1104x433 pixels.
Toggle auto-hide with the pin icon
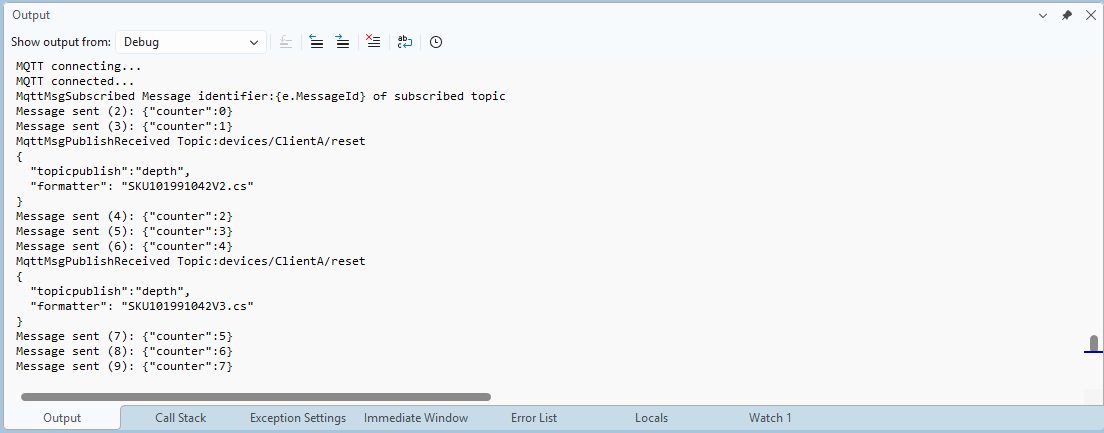1067,15
